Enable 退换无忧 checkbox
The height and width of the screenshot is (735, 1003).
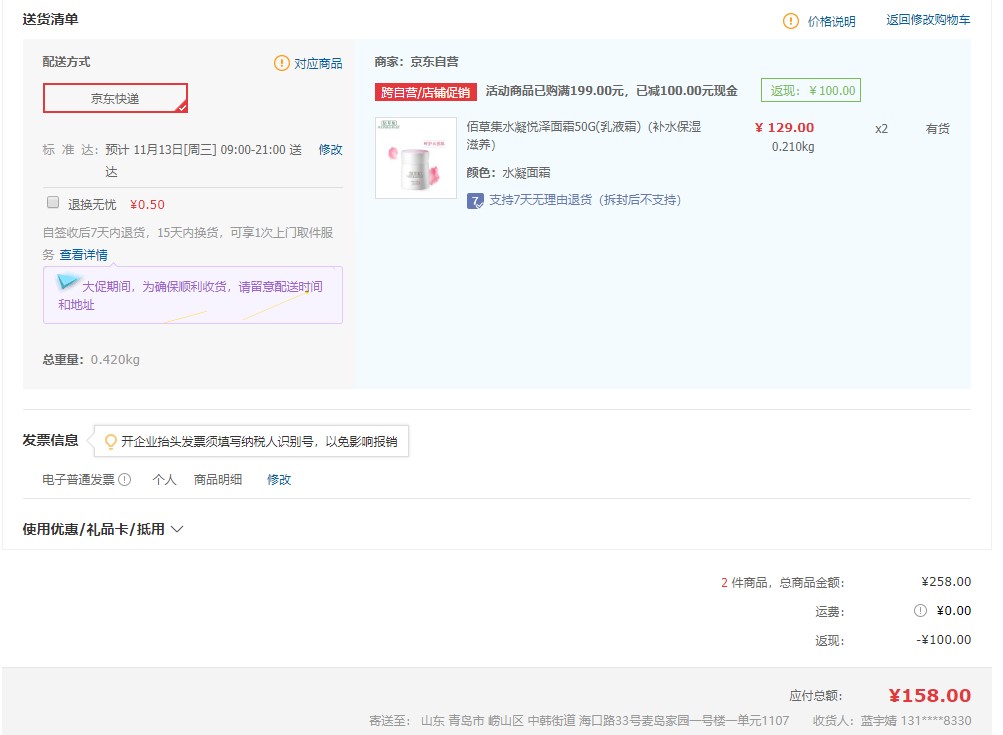point(53,203)
